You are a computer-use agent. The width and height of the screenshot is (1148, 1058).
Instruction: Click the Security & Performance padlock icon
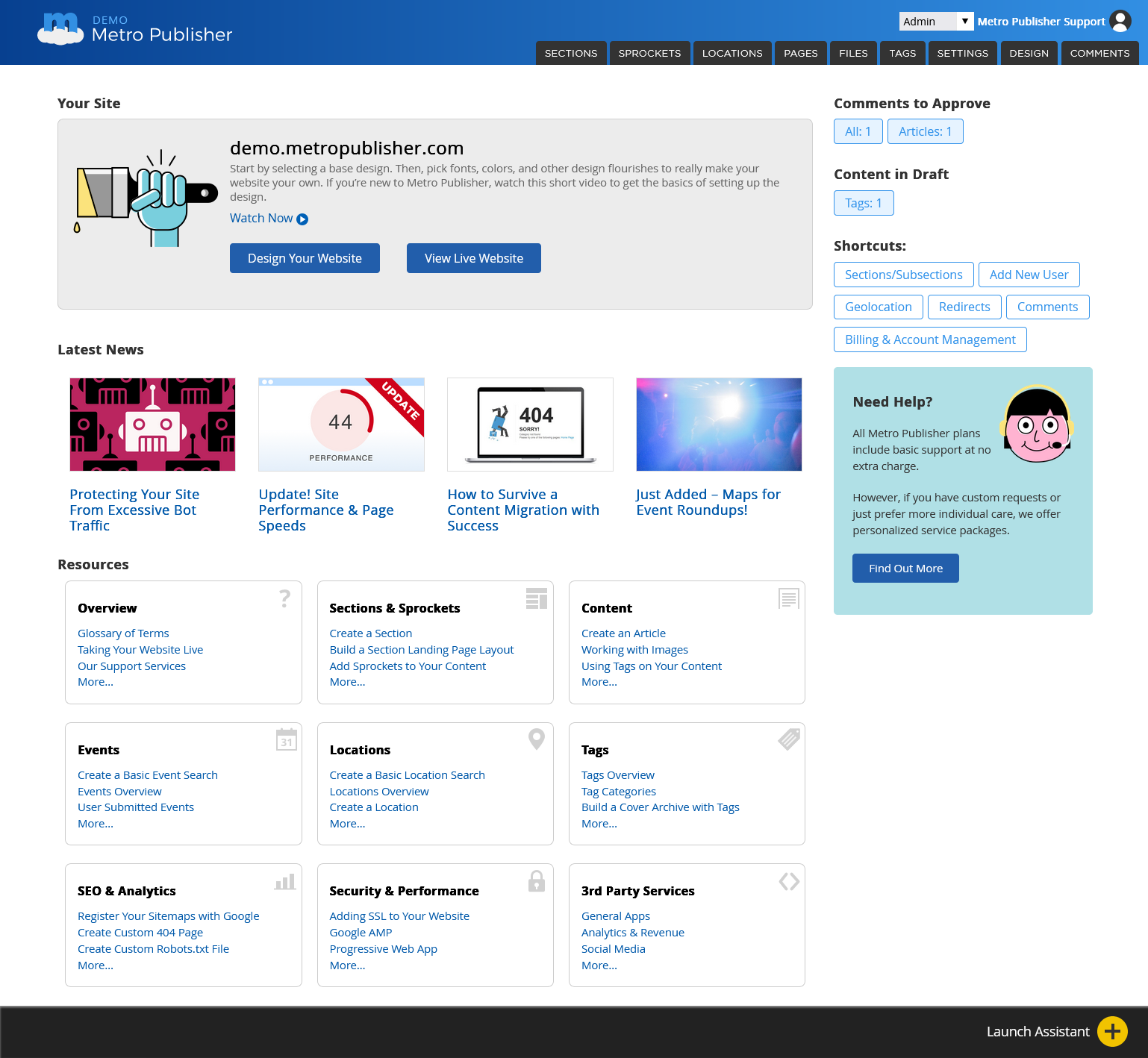(537, 881)
